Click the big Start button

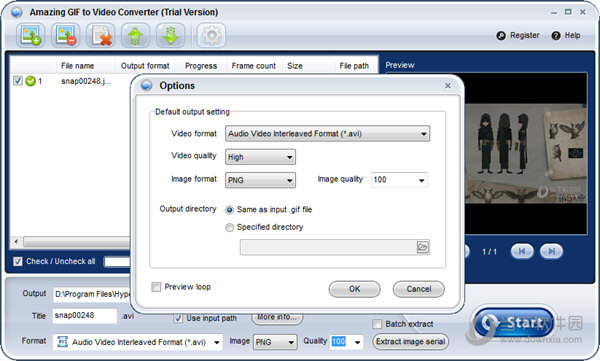[x=514, y=323]
